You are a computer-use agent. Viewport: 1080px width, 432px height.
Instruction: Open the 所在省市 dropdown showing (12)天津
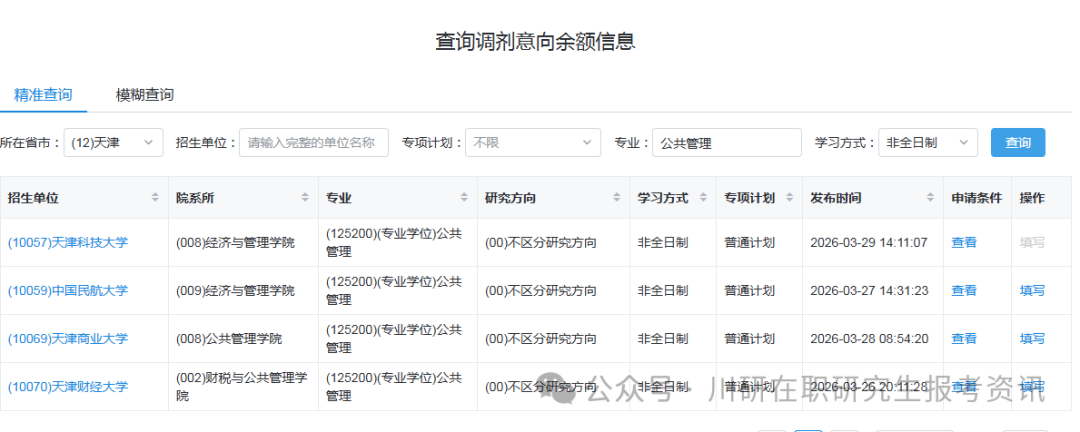(114, 143)
